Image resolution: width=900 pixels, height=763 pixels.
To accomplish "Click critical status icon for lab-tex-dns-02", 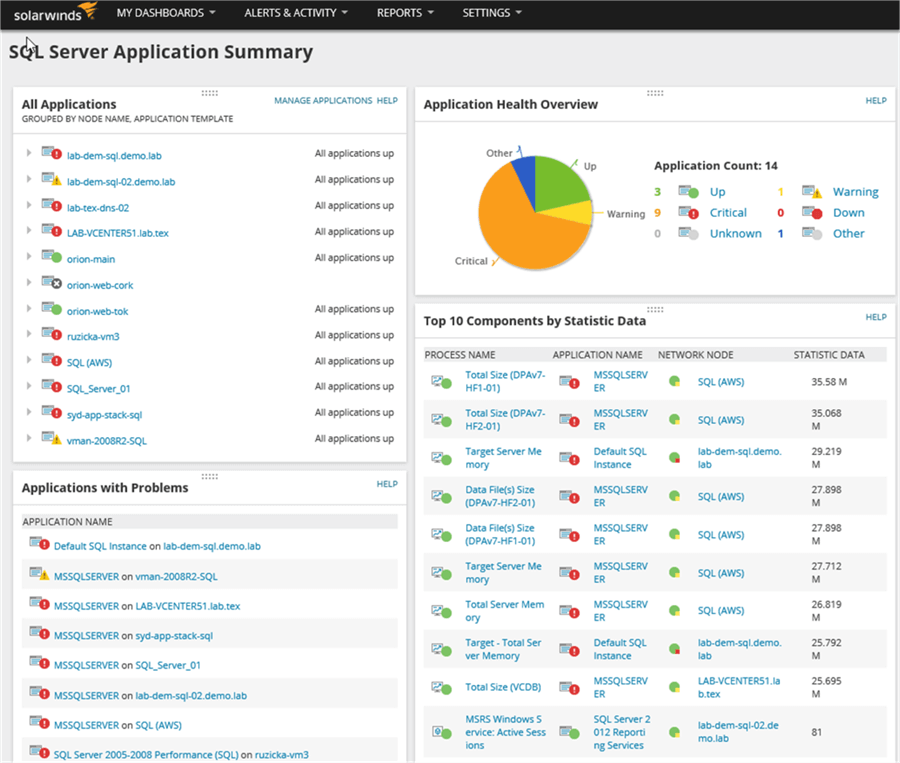I will [52, 204].
